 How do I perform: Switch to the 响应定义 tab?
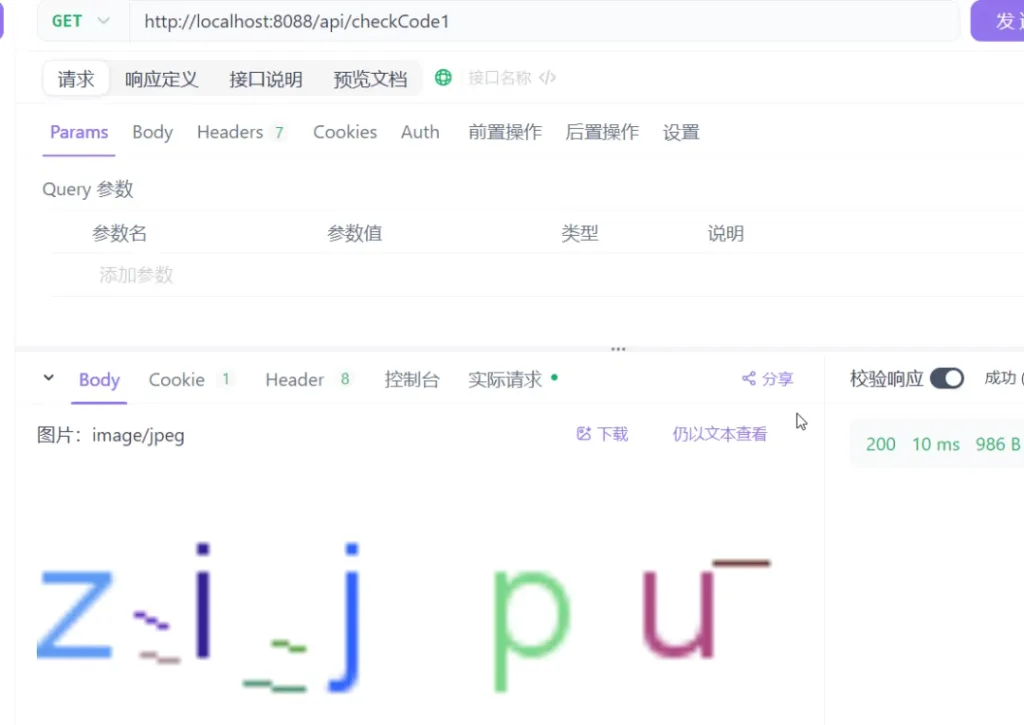tap(161, 79)
